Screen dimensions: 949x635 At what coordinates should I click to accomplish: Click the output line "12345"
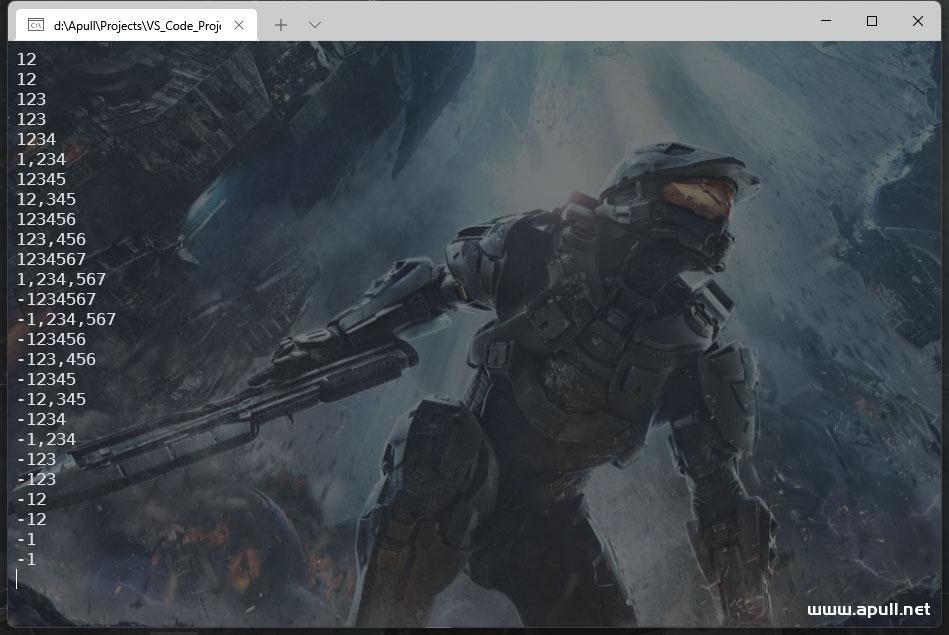click(41, 179)
